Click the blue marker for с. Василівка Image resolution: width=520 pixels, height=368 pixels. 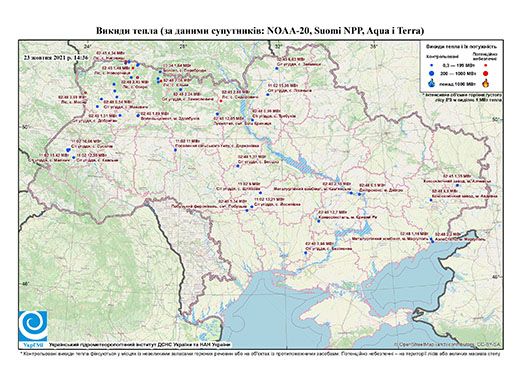(306, 253)
